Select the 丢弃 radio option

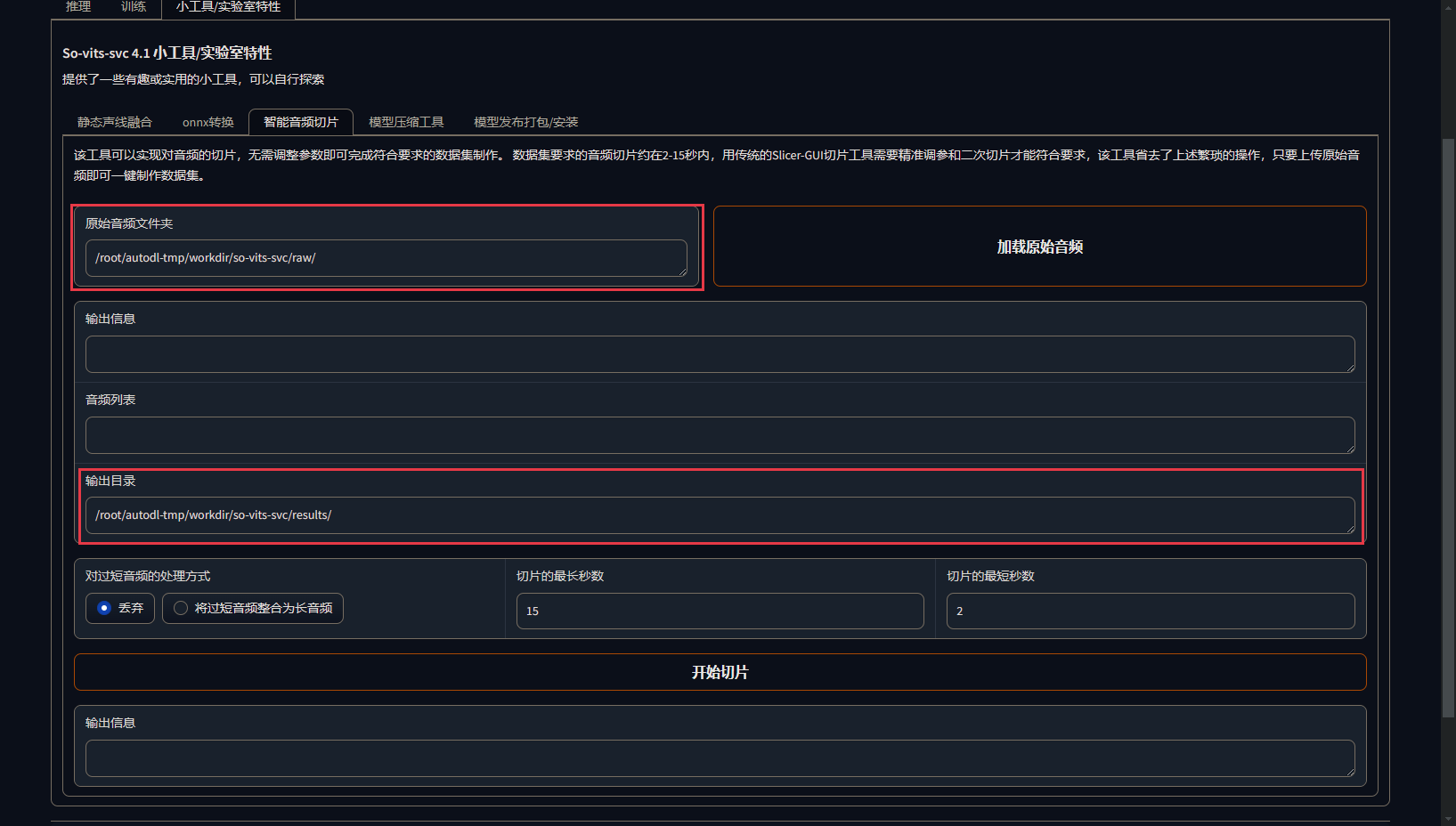105,608
